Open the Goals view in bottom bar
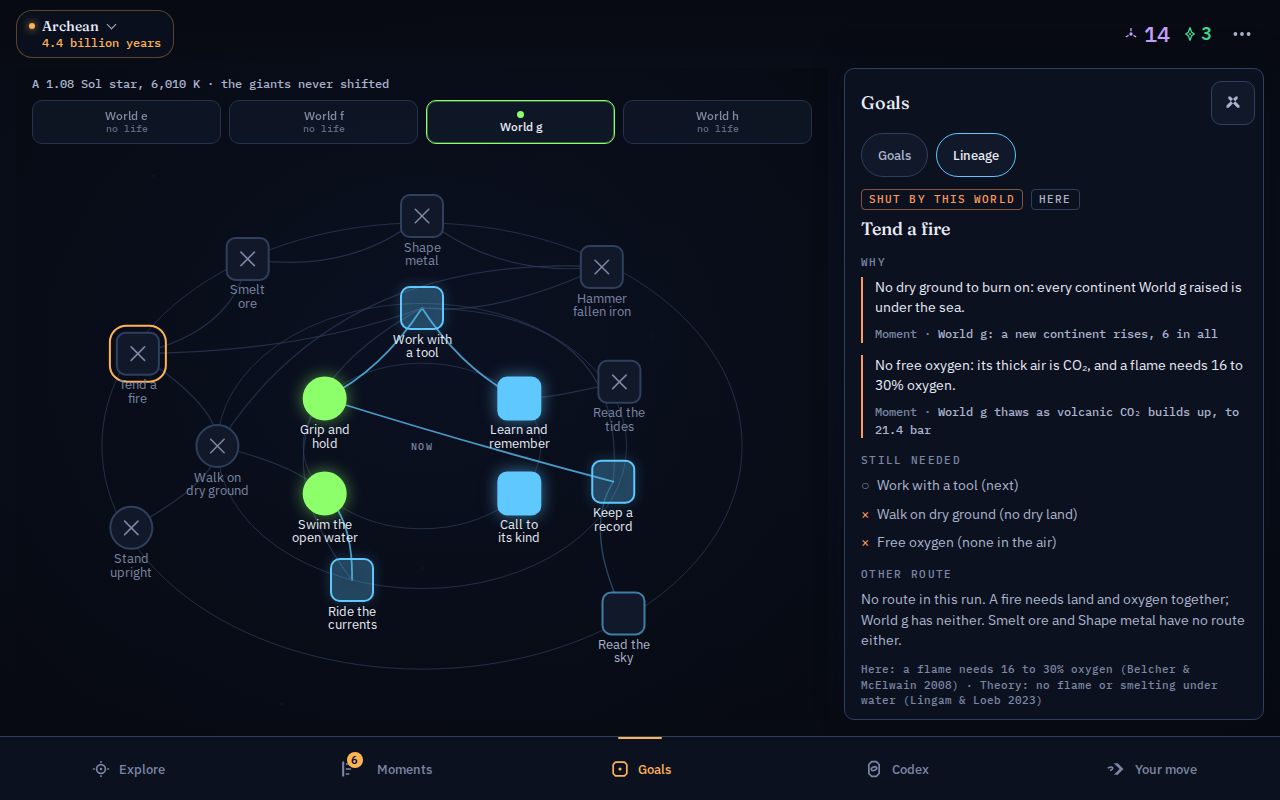 click(641, 769)
